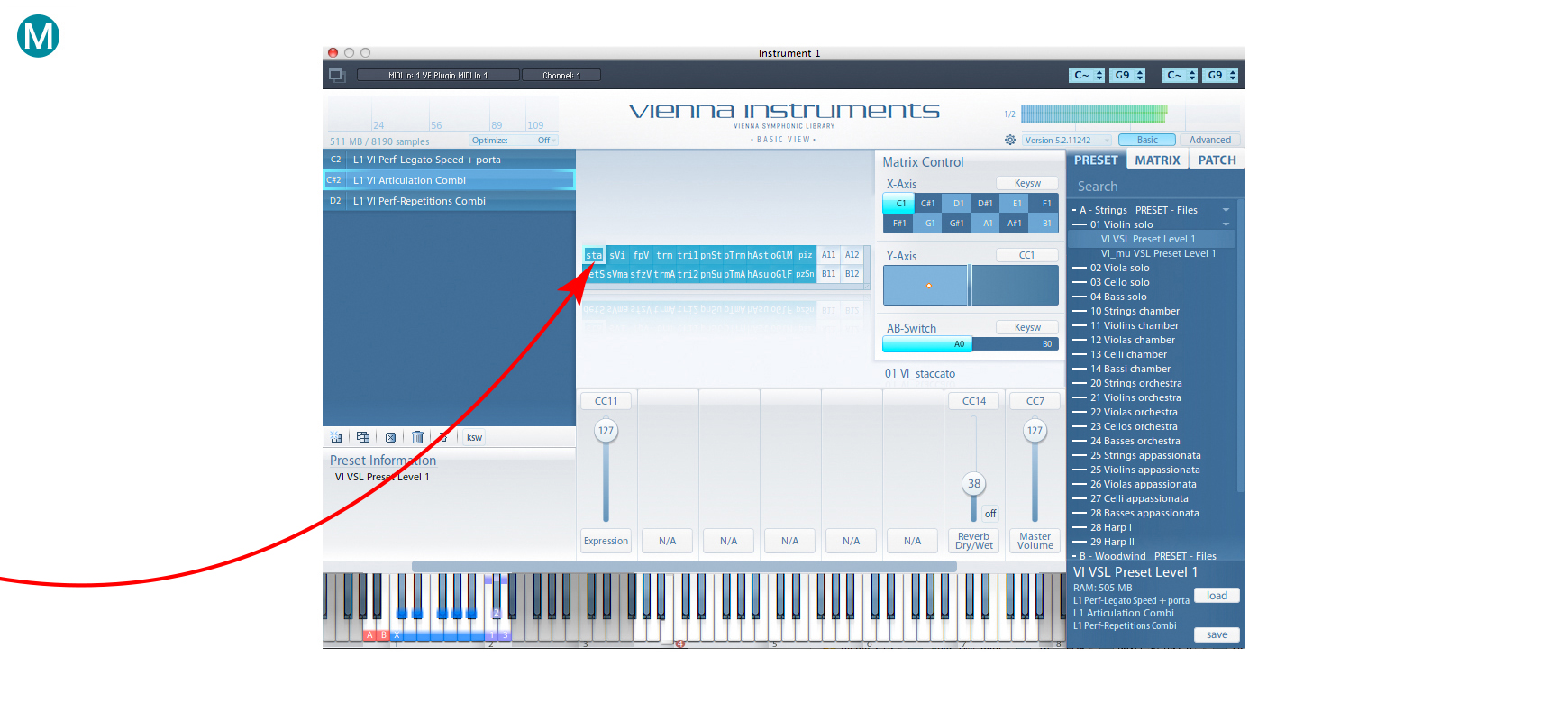Select the oGlF matrix cell
Image resolution: width=1568 pixels, height=721 pixels.
click(781, 274)
